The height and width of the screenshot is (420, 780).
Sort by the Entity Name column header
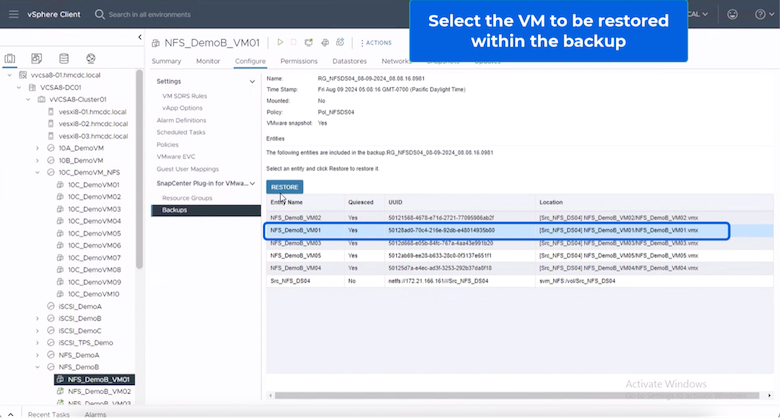click(x=287, y=203)
